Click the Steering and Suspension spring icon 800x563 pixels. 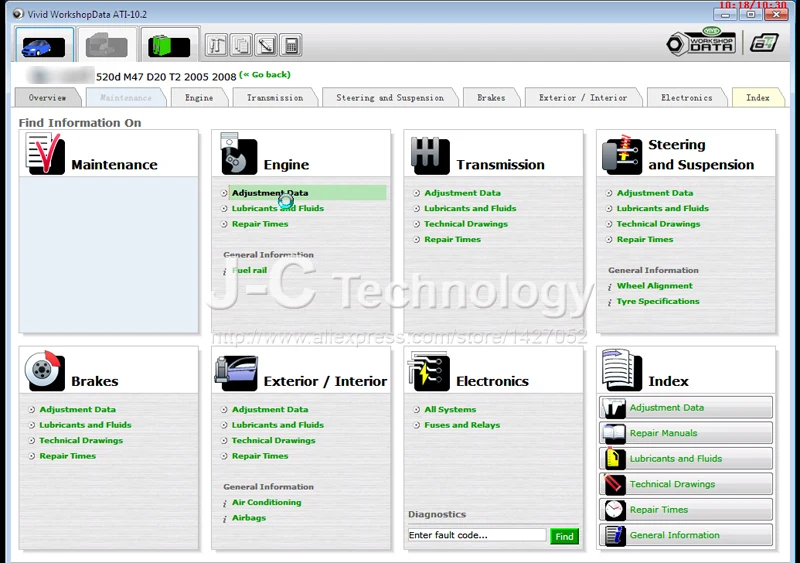[621, 155]
